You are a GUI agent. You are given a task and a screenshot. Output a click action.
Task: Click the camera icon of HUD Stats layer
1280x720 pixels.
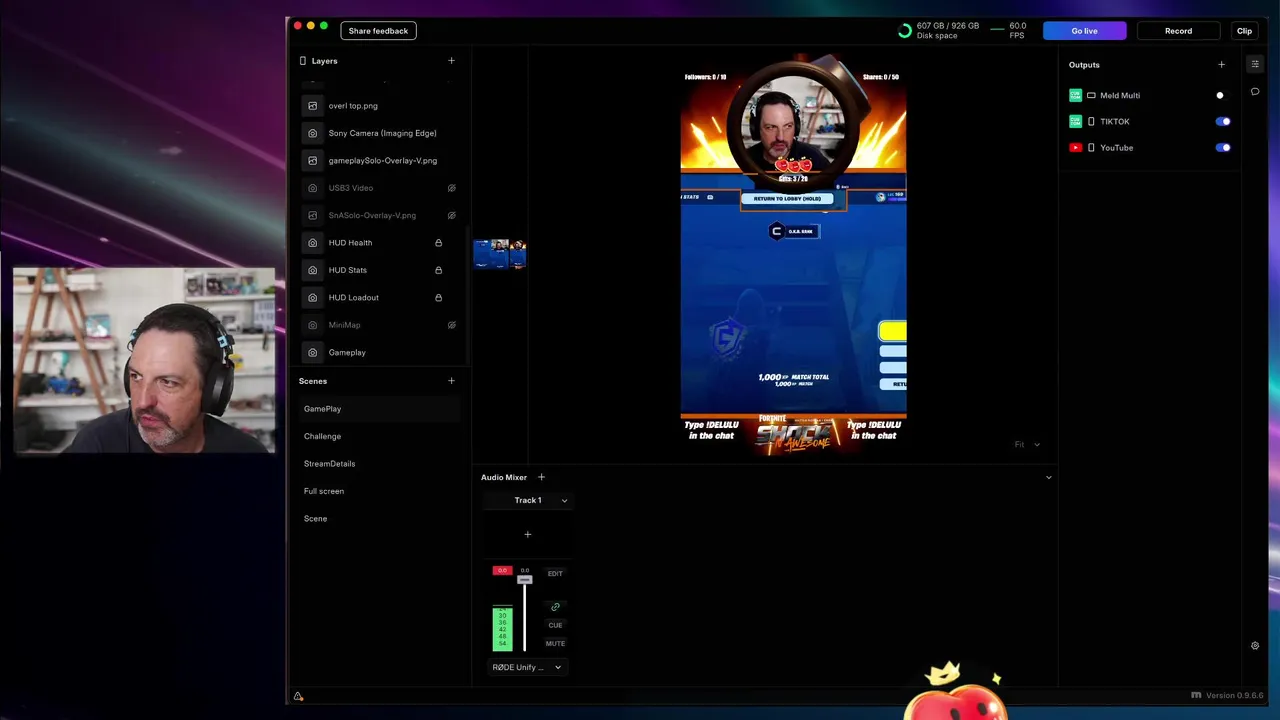tap(313, 270)
